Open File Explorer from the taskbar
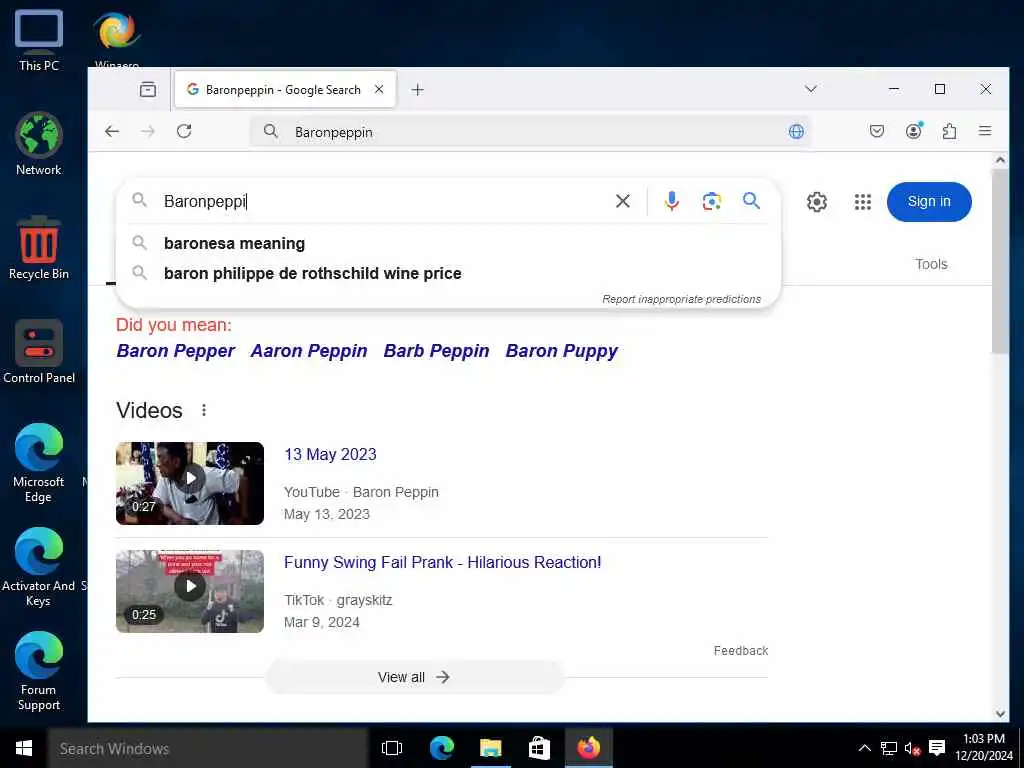 coord(490,748)
